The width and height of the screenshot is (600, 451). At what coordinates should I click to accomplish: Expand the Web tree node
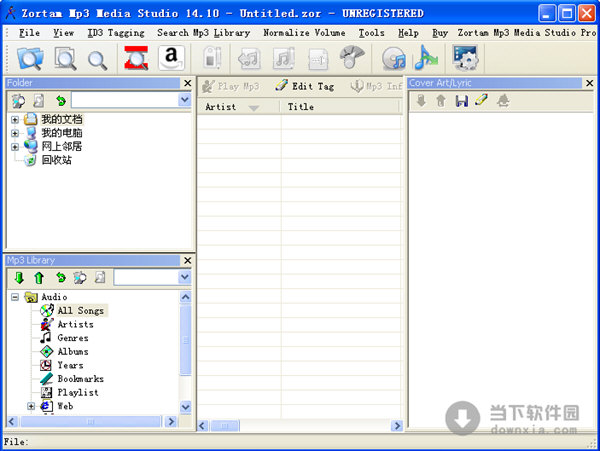tap(31, 406)
